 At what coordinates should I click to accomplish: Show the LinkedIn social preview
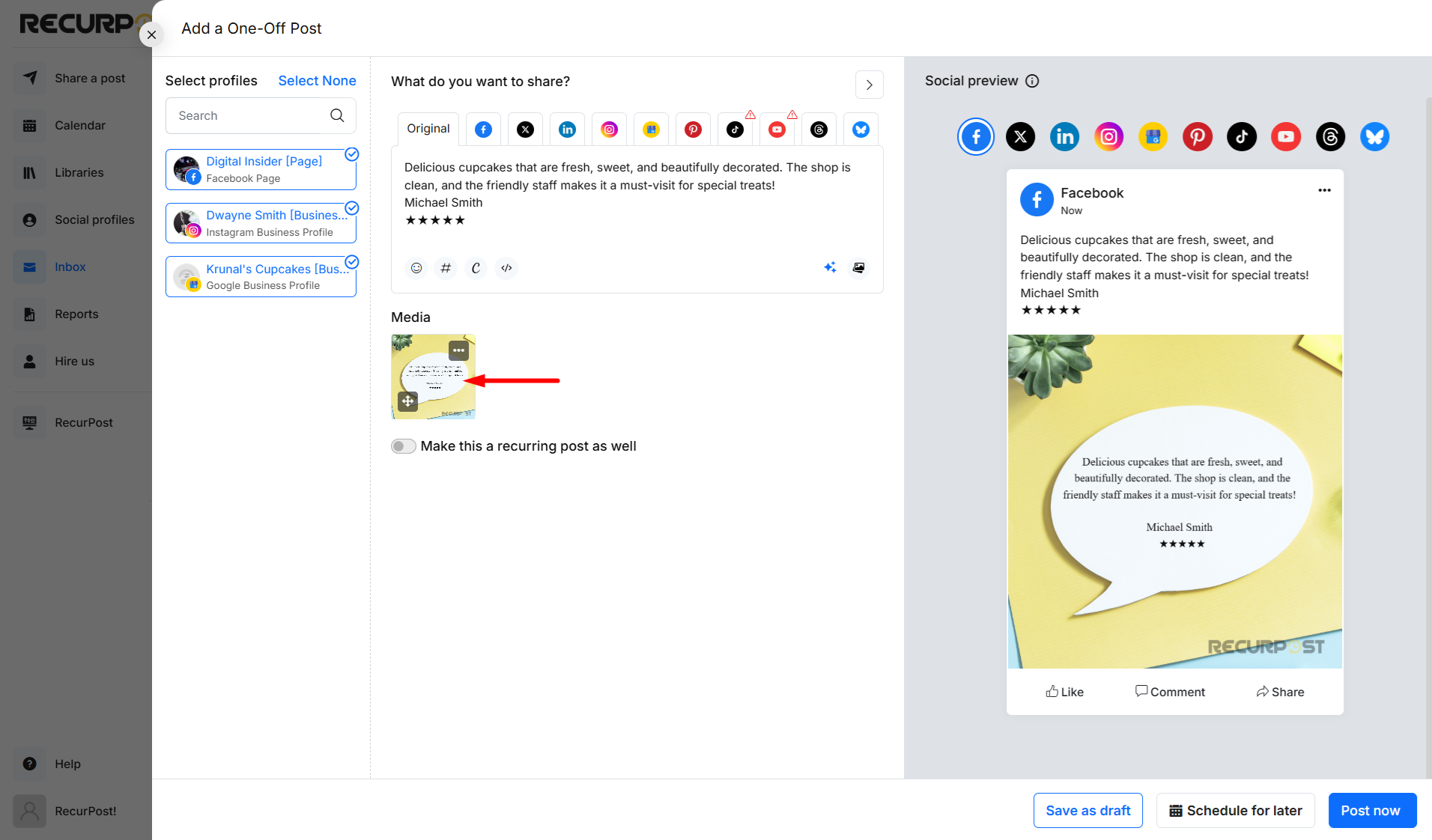(1064, 137)
